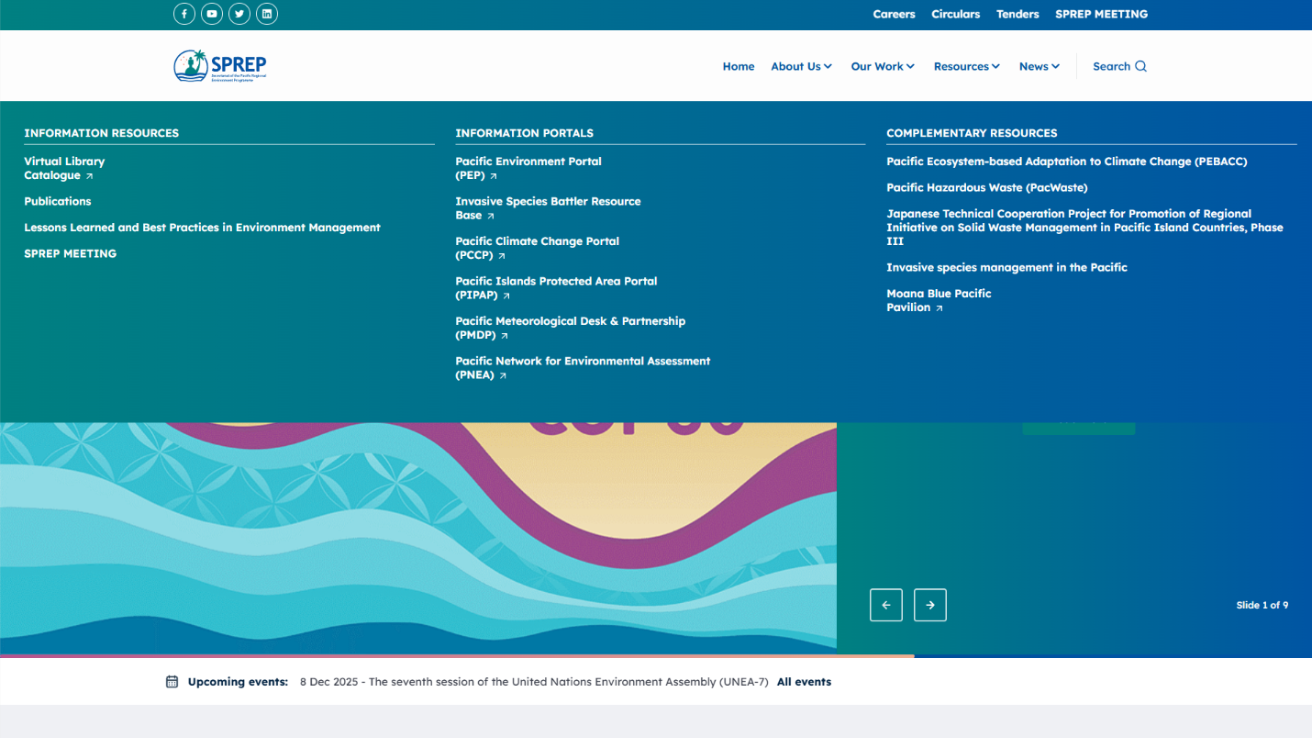Image resolution: width=1312 pixels, height=738 pixels.
Task: Go to previous slide arrow
Action: [x=886, y=605]
